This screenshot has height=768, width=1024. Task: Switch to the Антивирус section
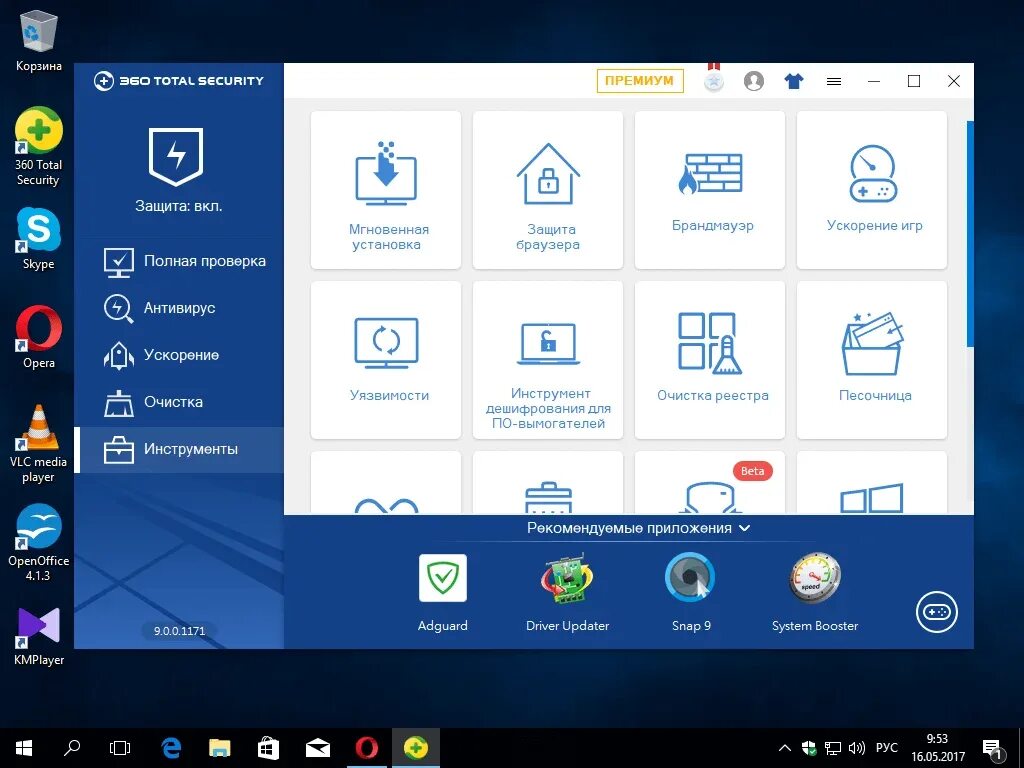pos(179,308)
